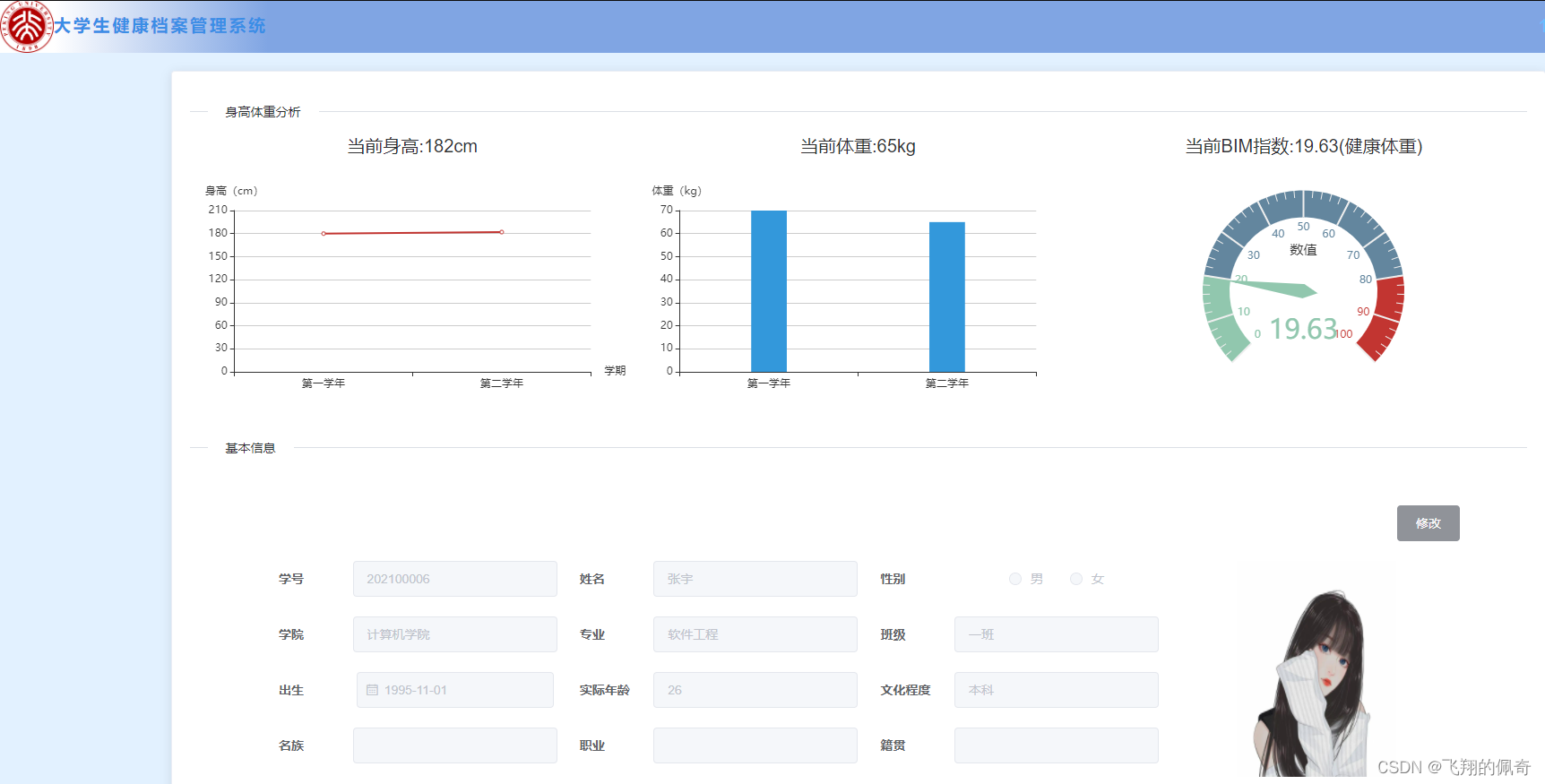Viewport: 1545px width, 784px height.
Task: Click the 学期 axis label
Action: click(x=615, y=371)
